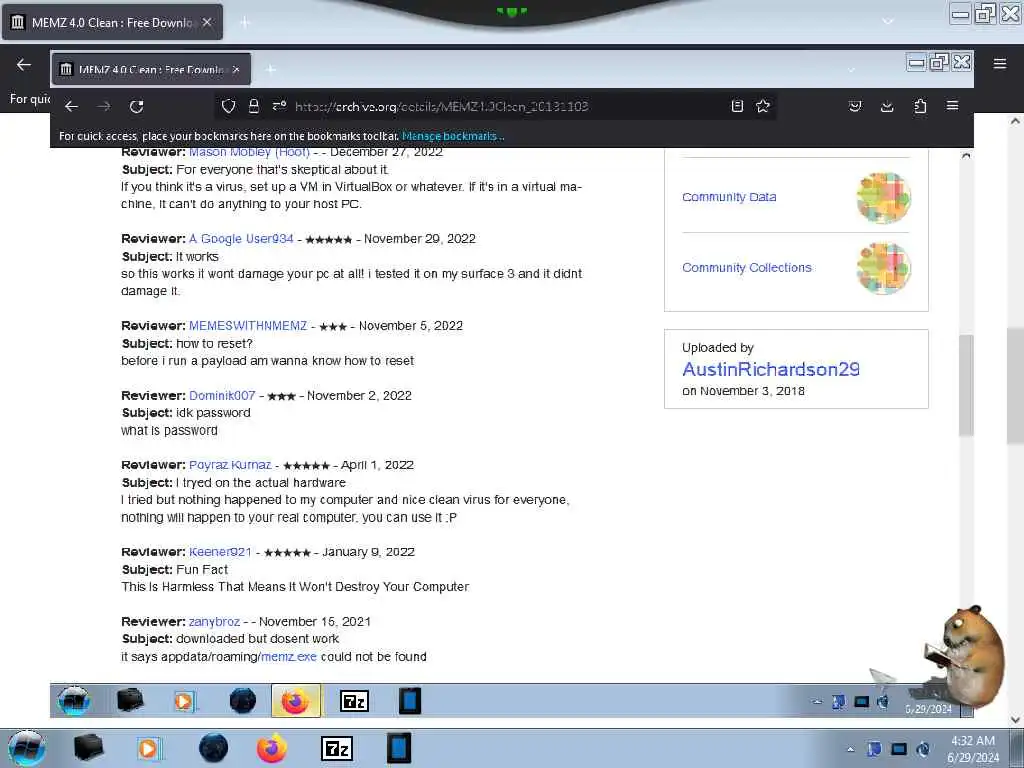Open reviewer Dominik007's profile
Screen dimensions: 1024x768
tap(222, 396)
